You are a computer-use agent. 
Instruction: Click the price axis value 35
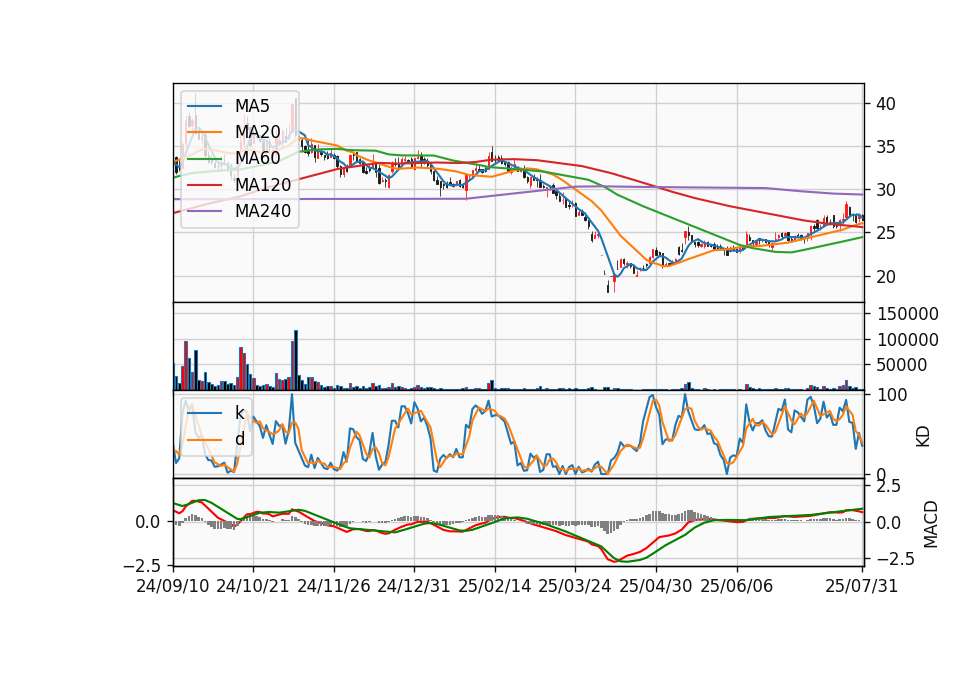coord(886,148)
